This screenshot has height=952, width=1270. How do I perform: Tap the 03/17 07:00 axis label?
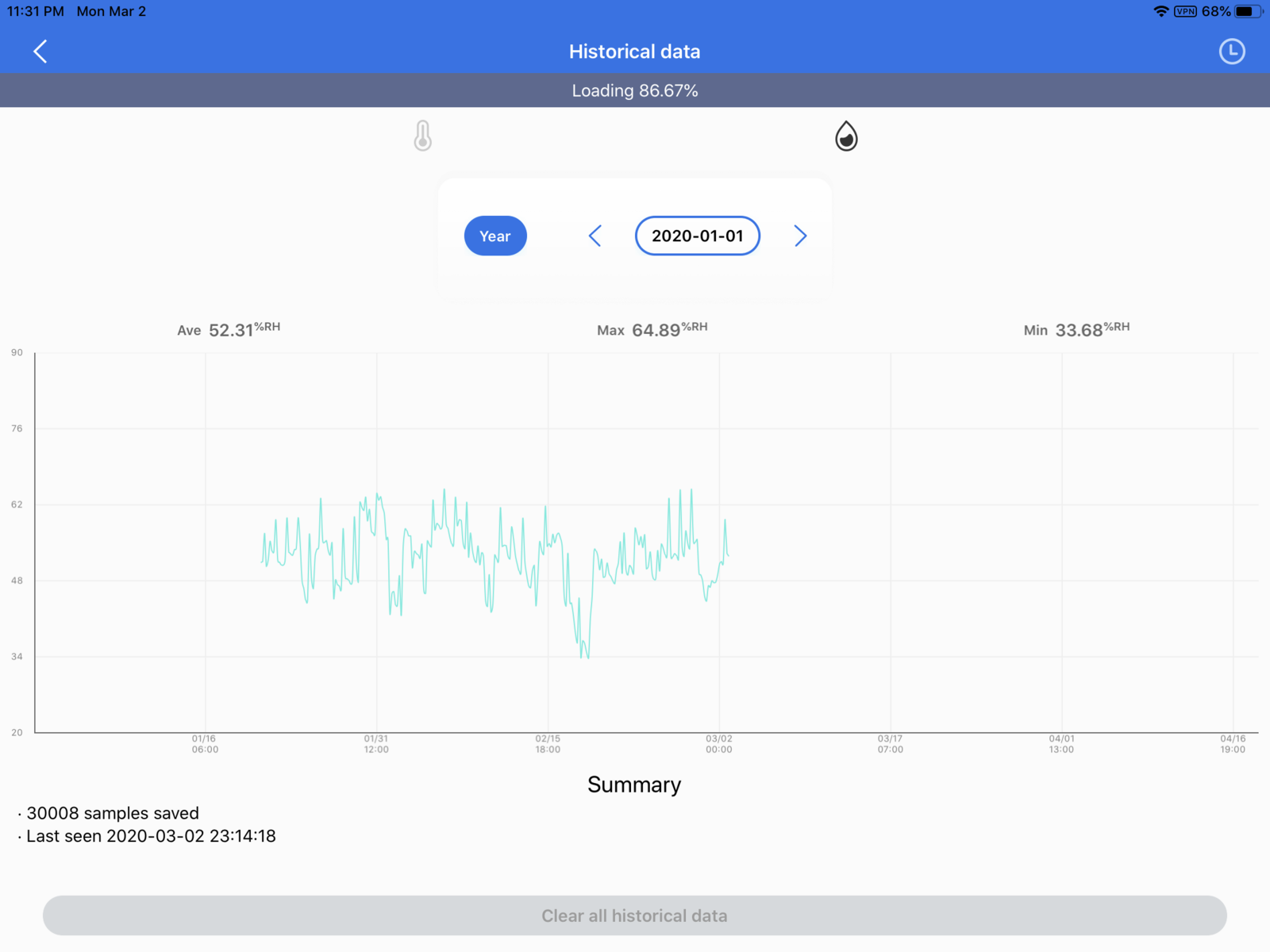[891, 743]
